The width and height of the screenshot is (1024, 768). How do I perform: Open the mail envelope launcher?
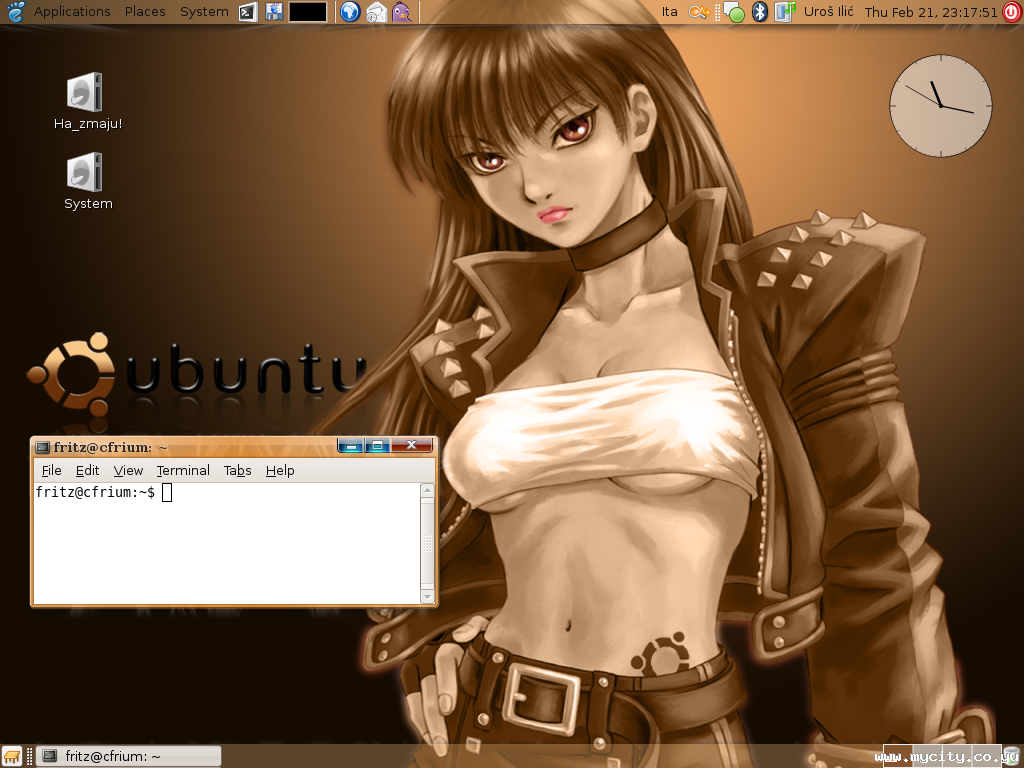pyautogui.click(x=376, y=12)
